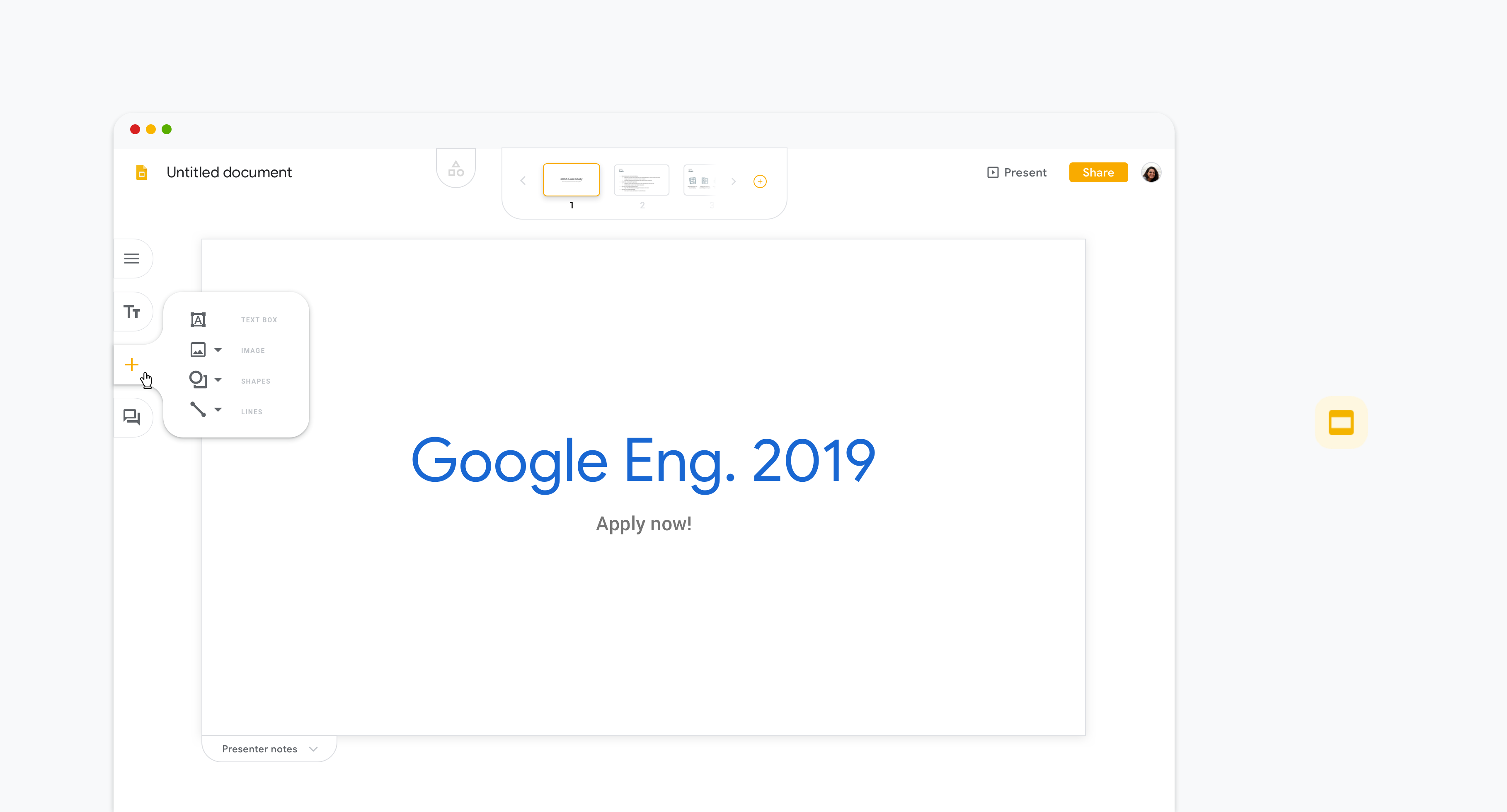
Task: Open the hamburger menu in the sidebar
Action: tap(132, 259)
